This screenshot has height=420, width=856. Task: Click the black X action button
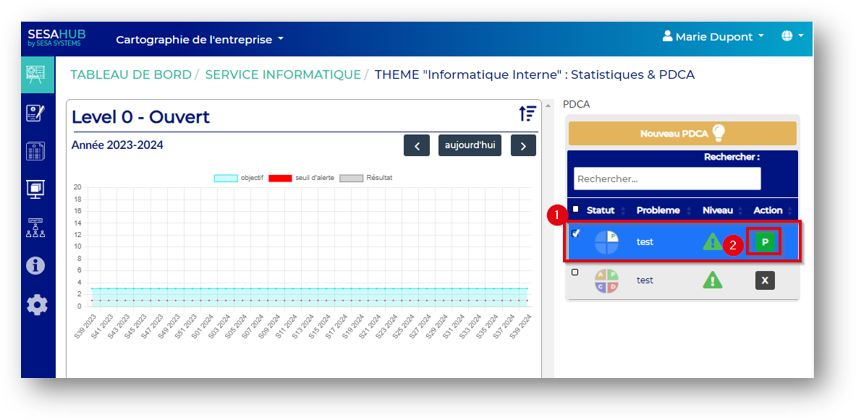pyautogui.click(x=765, y=281)
